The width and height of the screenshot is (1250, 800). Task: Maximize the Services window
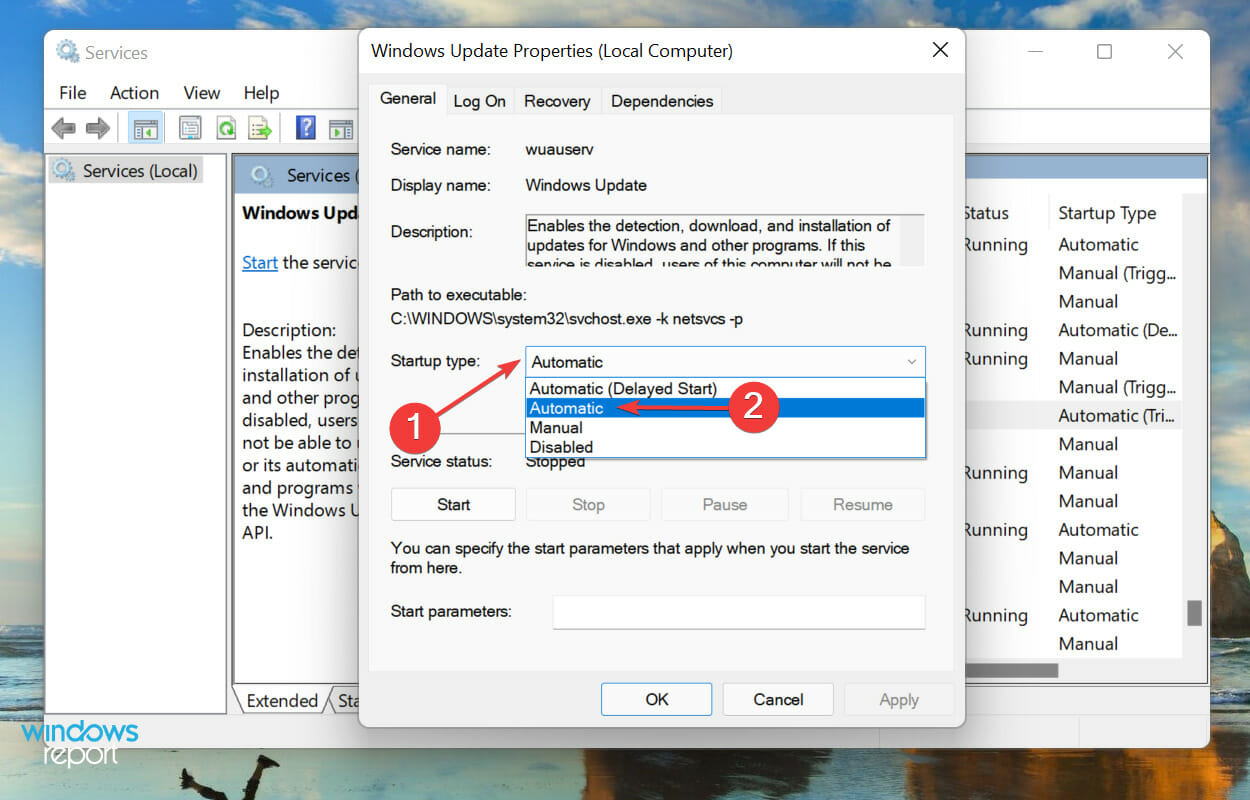[1104, 52]
